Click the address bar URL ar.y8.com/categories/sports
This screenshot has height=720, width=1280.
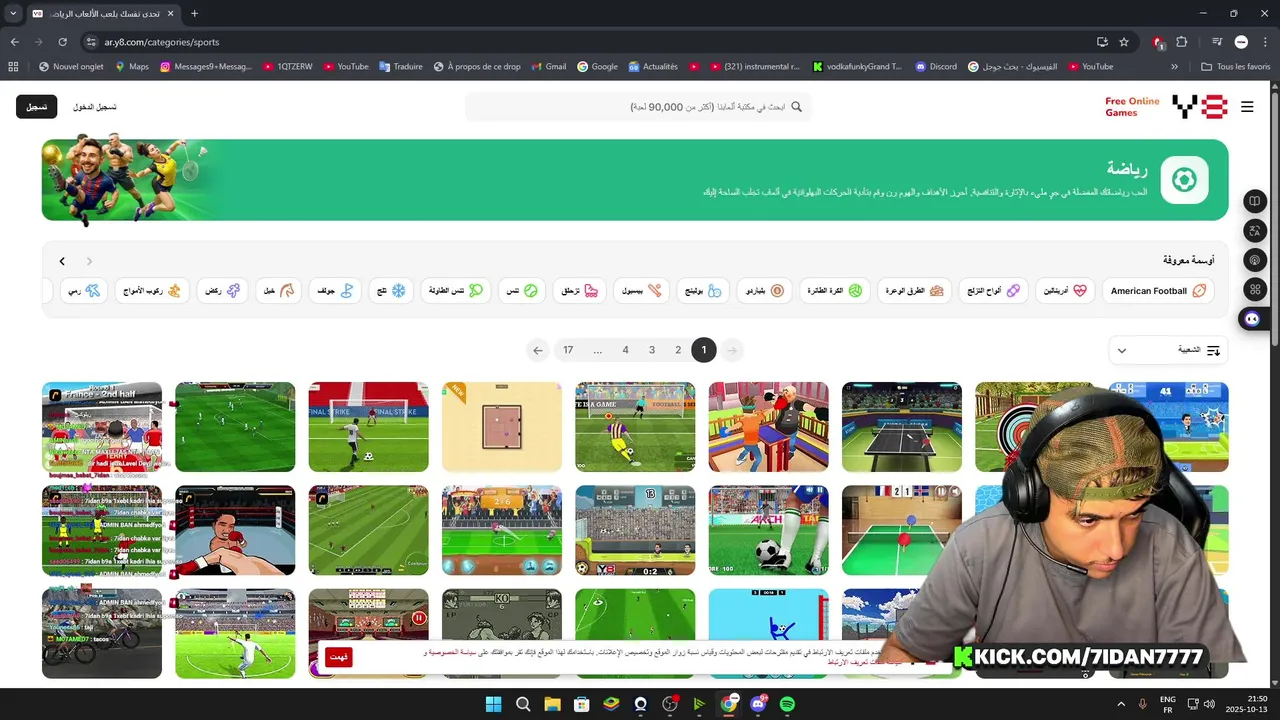162,42
